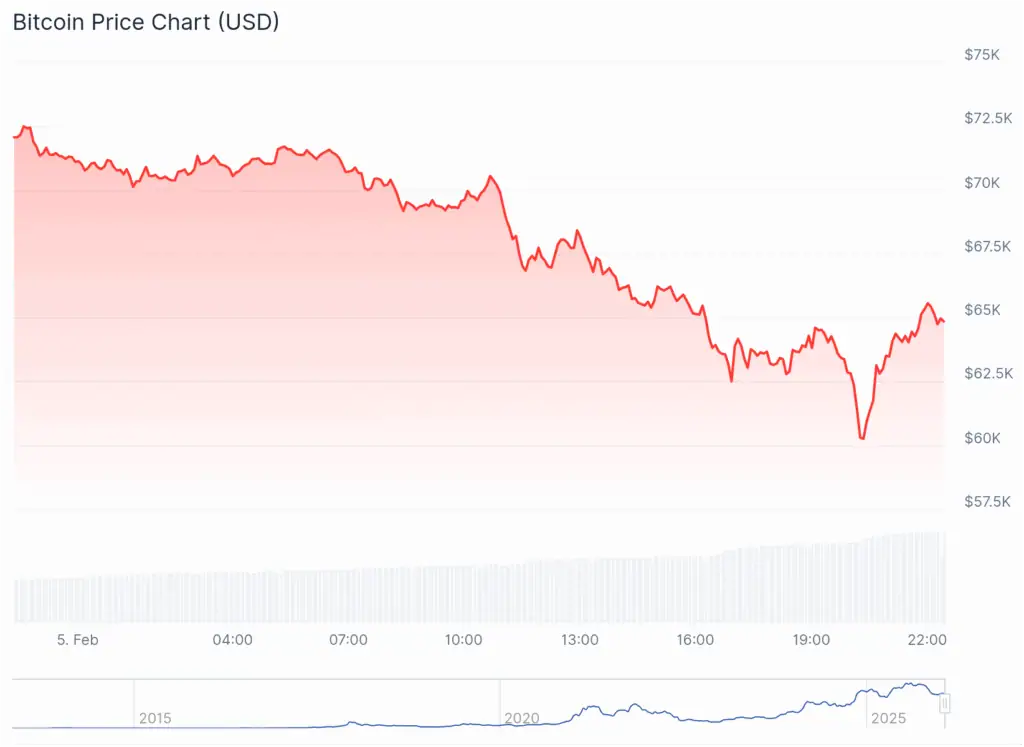Click the 10:00 time axis label

coord(464,640)
